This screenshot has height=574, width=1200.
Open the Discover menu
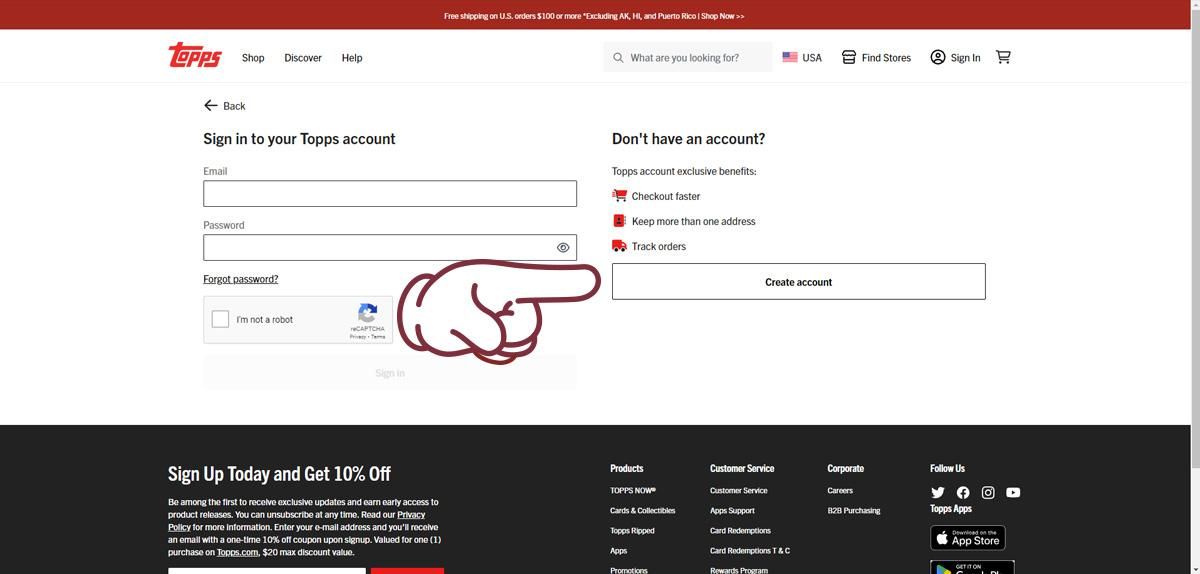[x=303, y=58]
